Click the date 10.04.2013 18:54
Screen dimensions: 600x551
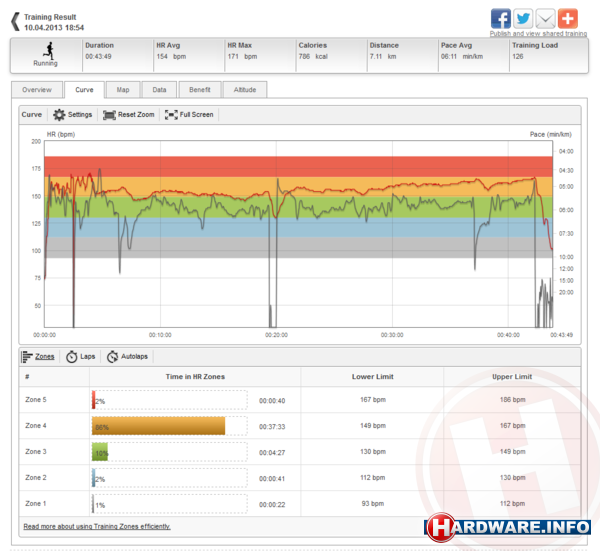[54, 28]
